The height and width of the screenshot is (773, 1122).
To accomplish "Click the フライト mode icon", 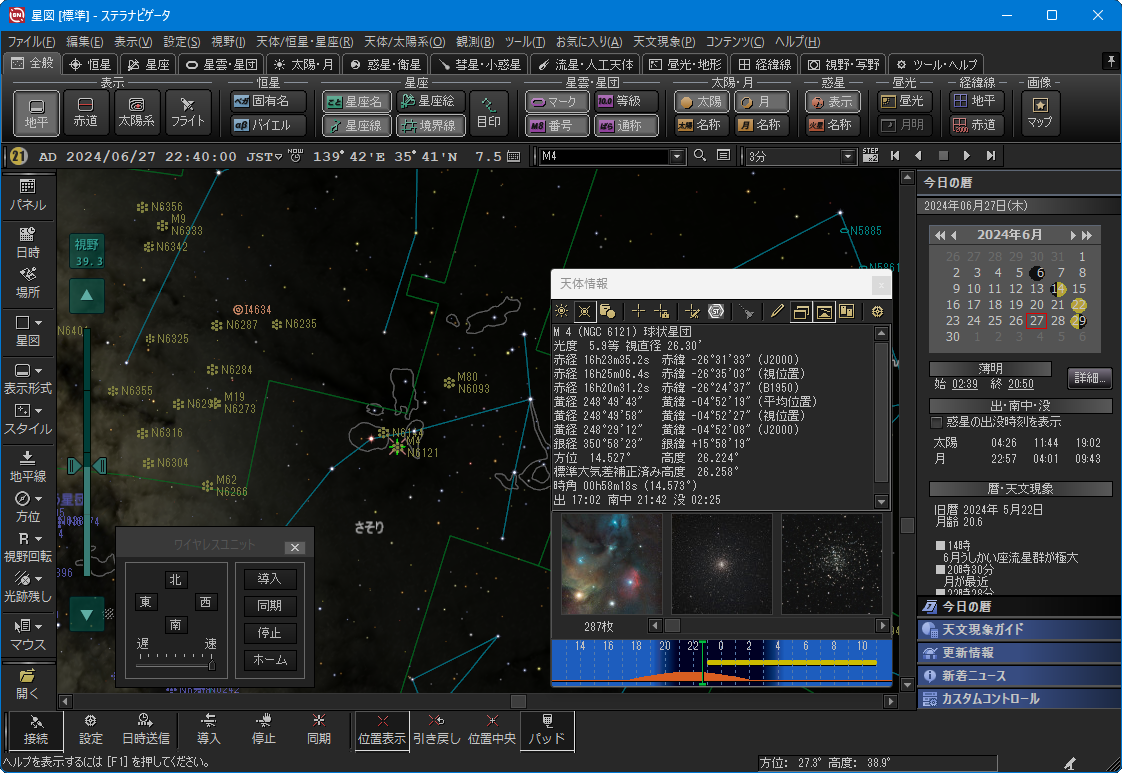I will (188, 112).
